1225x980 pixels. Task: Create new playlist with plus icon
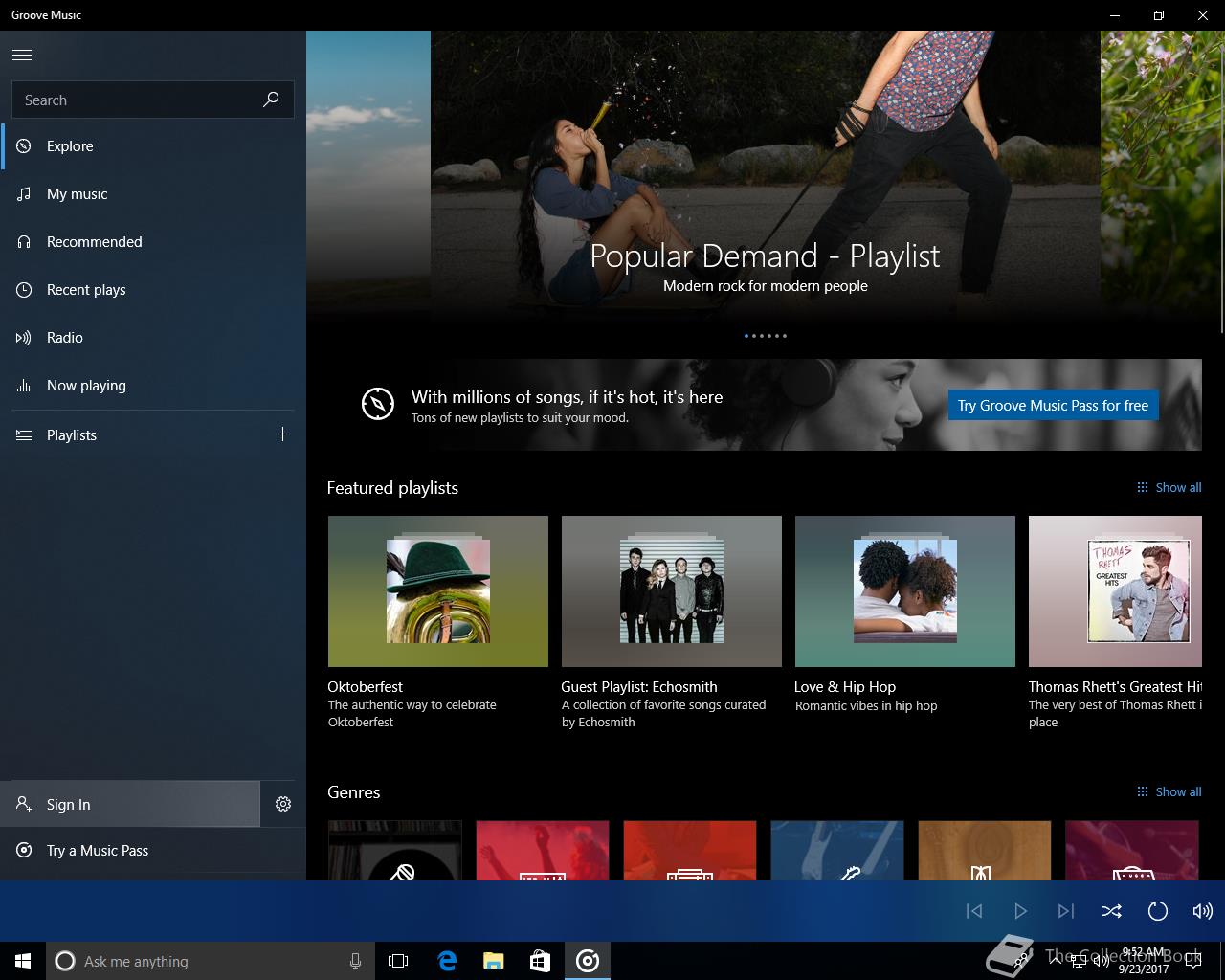click(282, 434)
